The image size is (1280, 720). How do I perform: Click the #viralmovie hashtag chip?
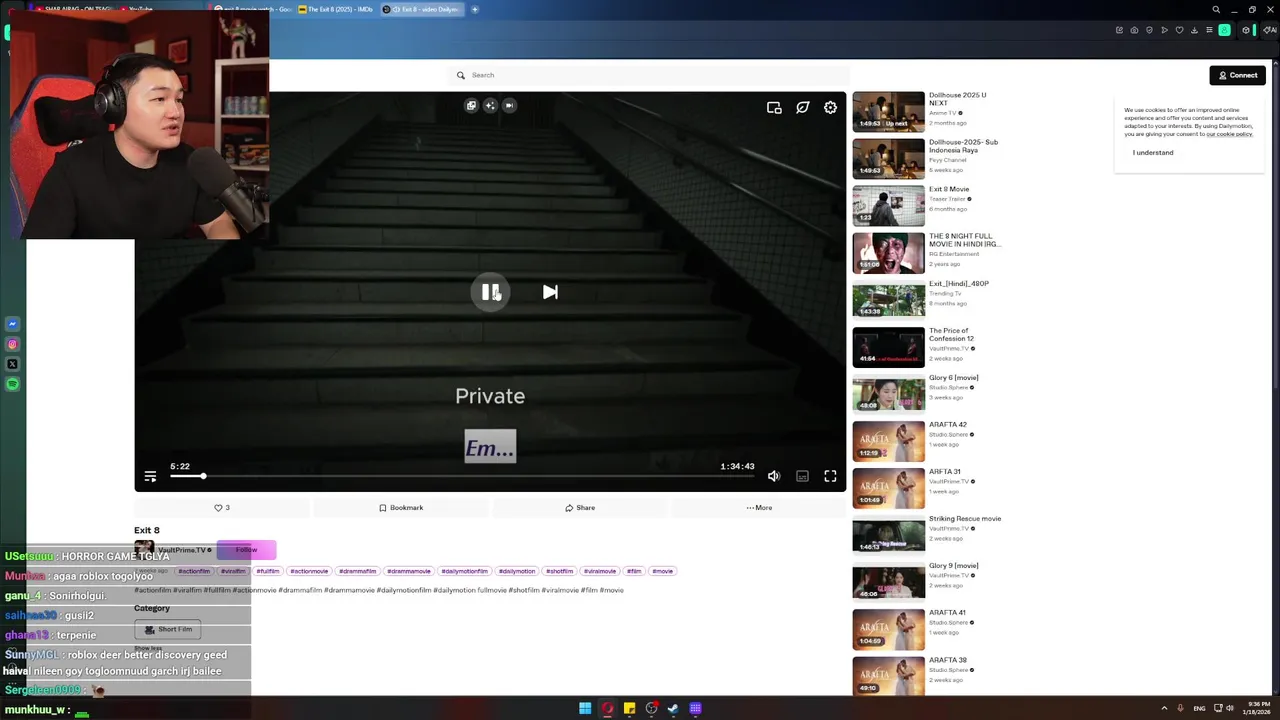point(600,571)
